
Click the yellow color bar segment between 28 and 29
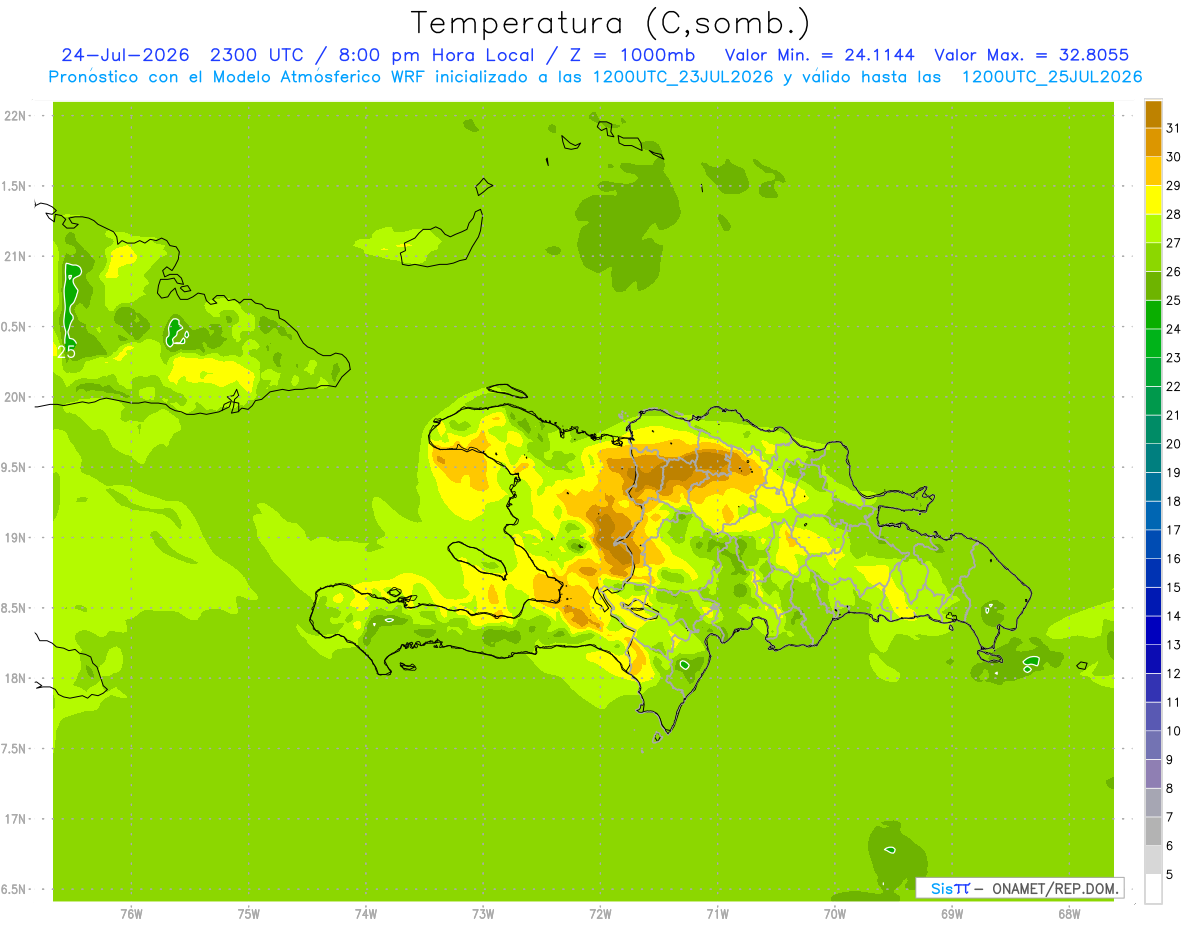pyautogui.click(x=1153, y=200)
